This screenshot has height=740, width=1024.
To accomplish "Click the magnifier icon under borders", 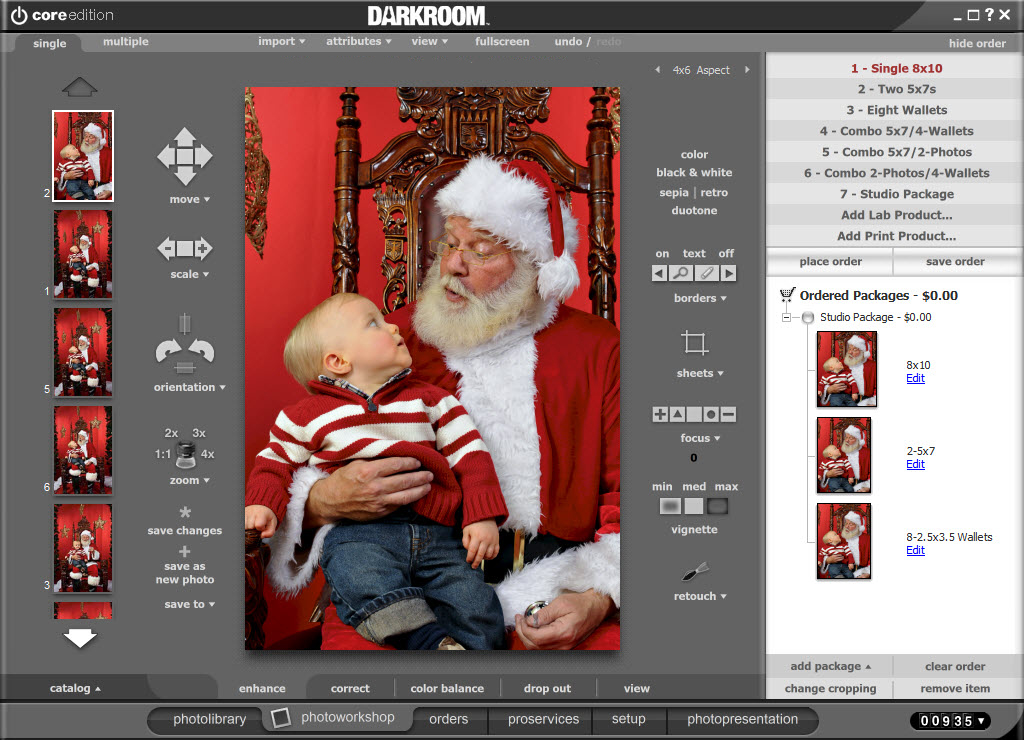I will click(682, 272).
